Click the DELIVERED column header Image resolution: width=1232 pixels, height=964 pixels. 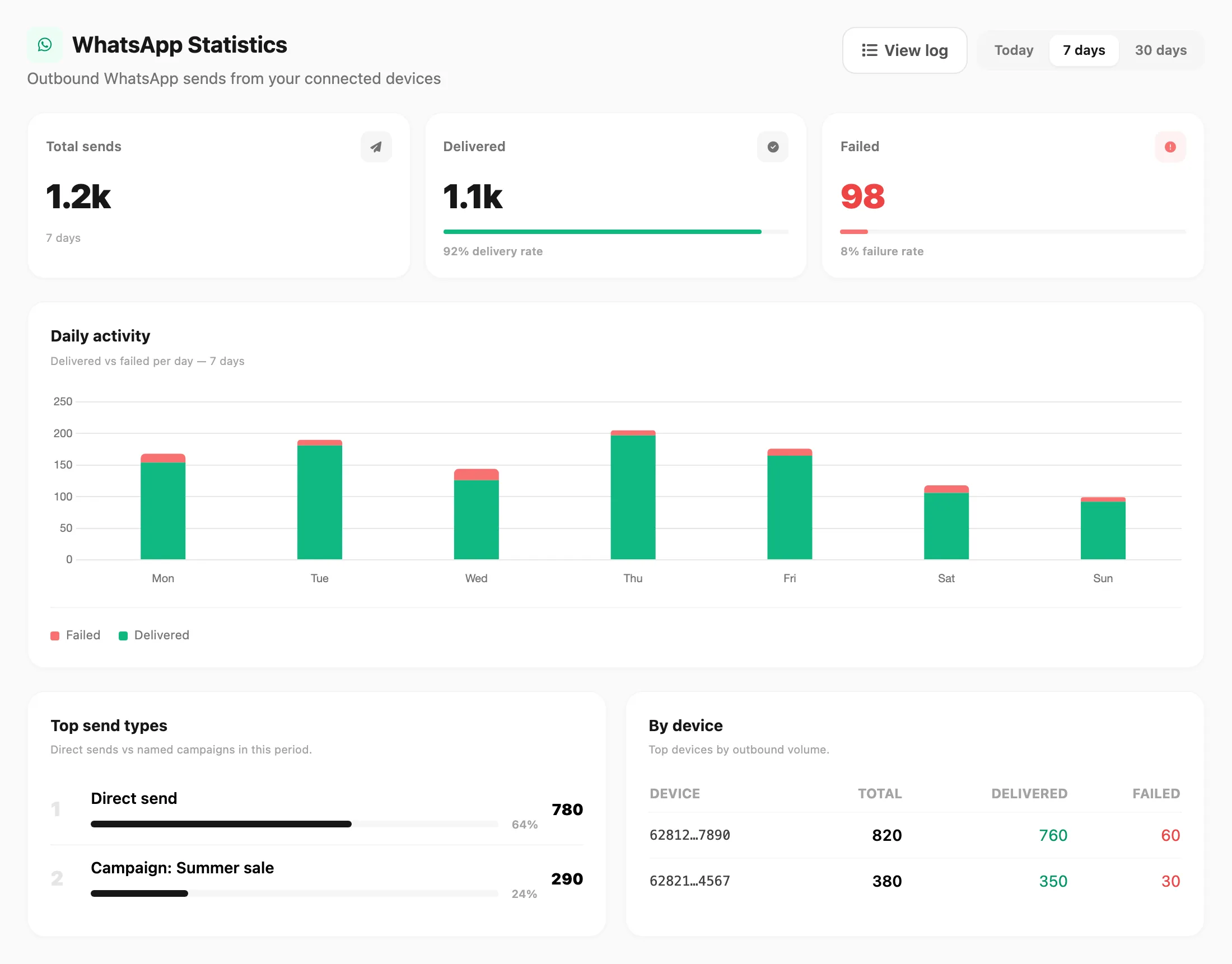[x=1029, y=794]
